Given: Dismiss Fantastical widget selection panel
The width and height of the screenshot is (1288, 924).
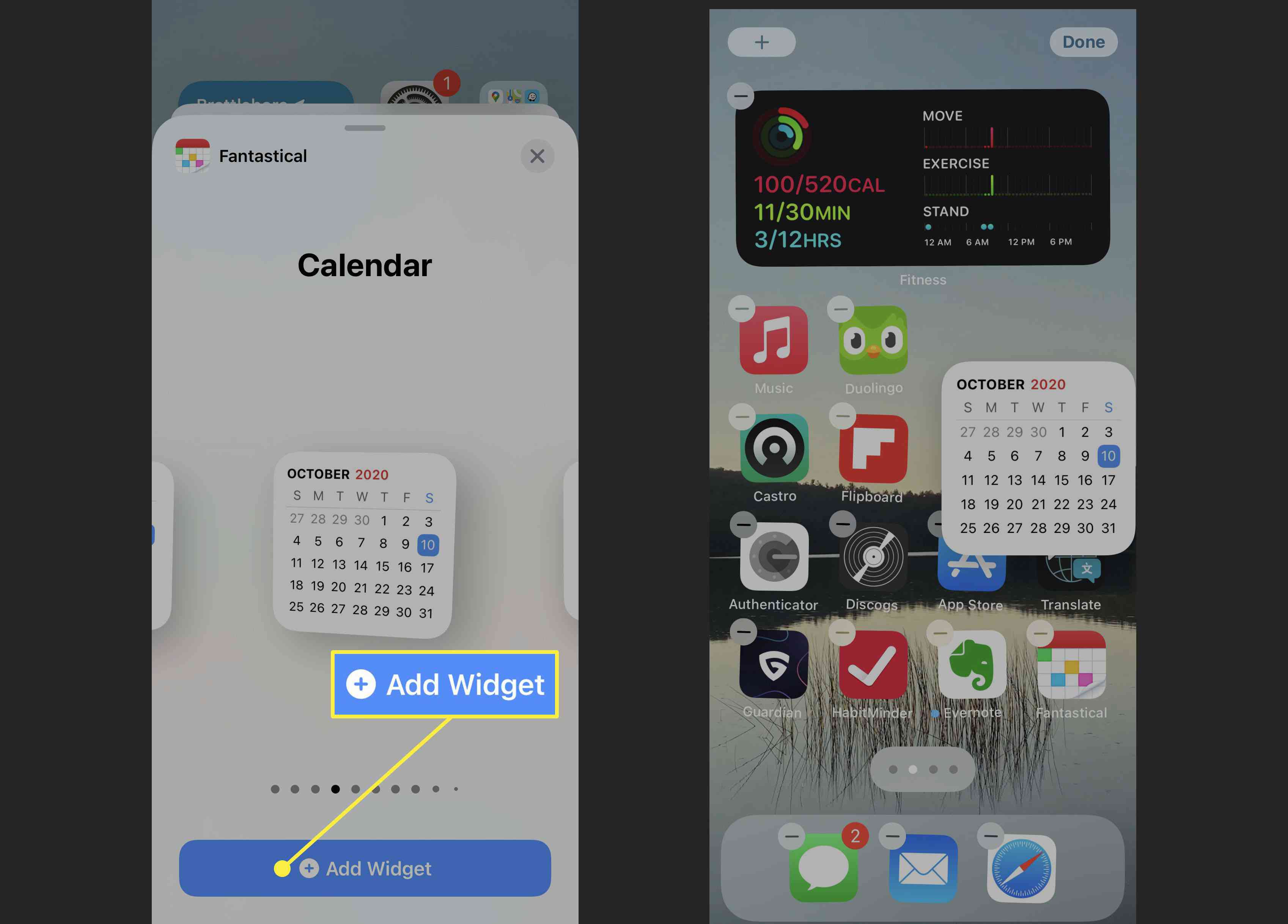Looking at the screenshot, I should [537, 156].
